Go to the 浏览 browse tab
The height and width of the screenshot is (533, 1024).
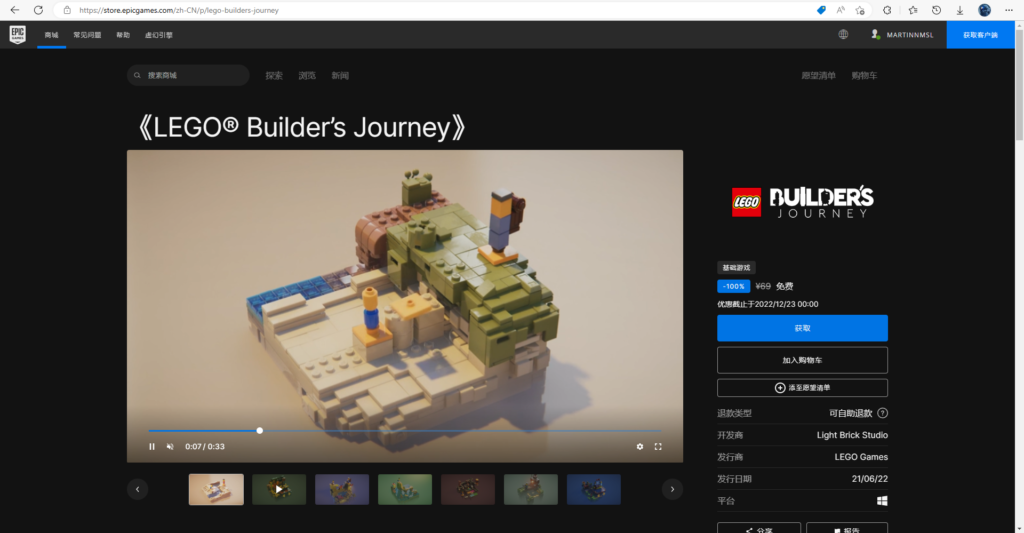307,76
